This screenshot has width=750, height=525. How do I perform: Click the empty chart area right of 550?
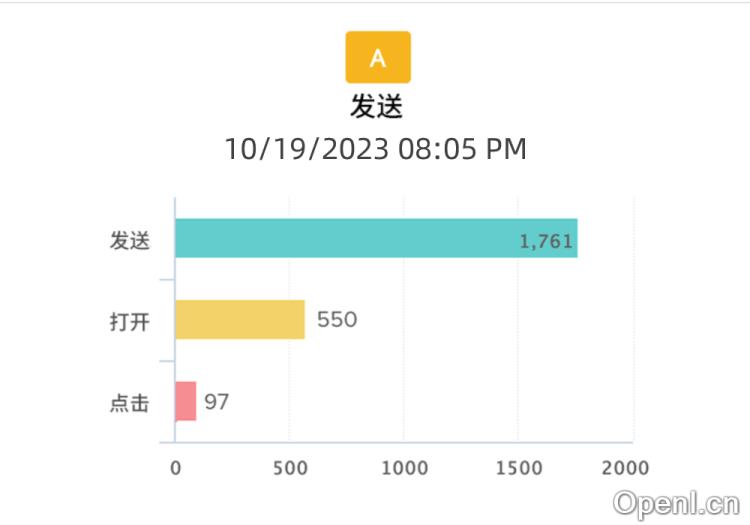[x=480, y=320]
